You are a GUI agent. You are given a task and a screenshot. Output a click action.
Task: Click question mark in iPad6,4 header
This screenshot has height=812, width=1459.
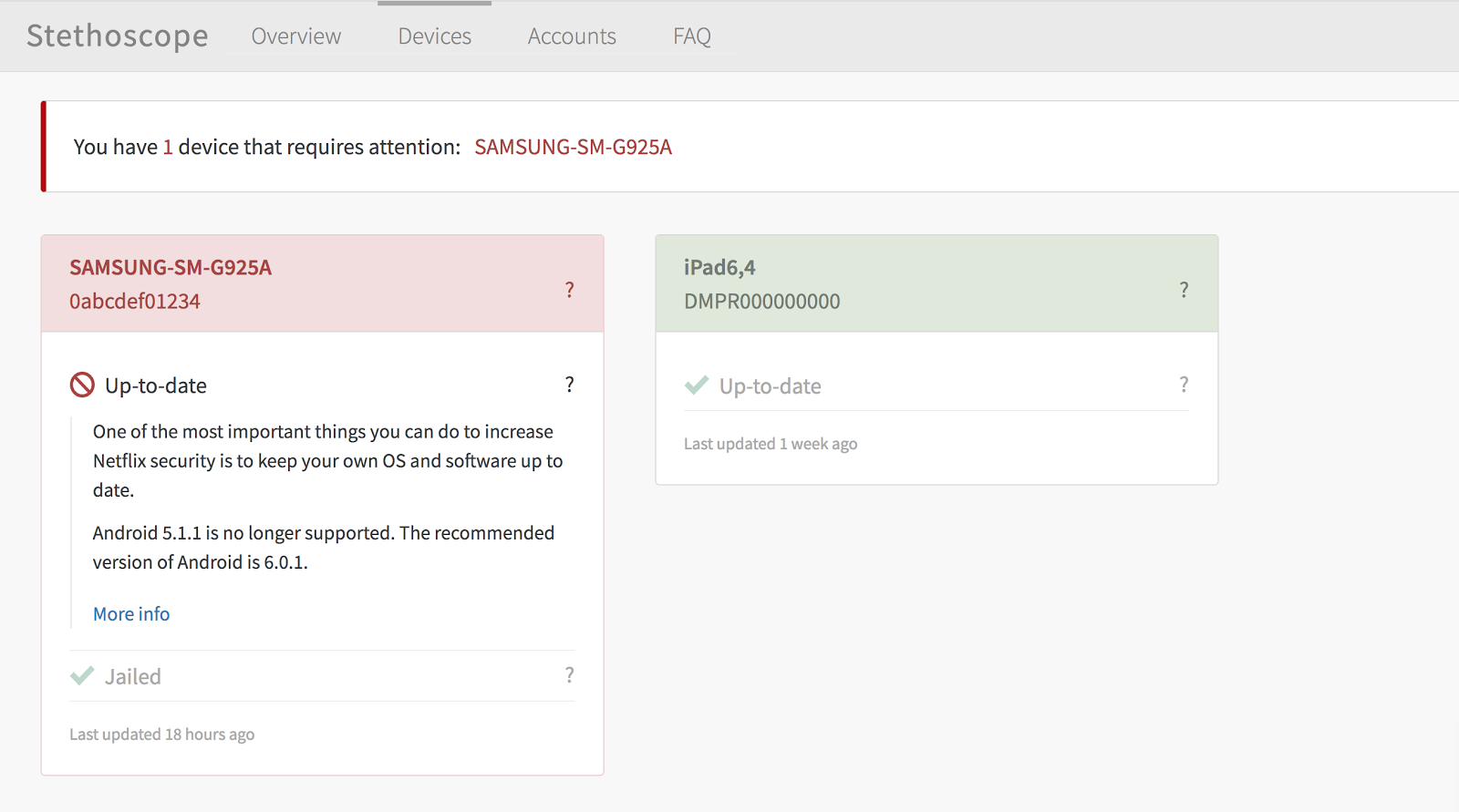tap(1184, 290)
